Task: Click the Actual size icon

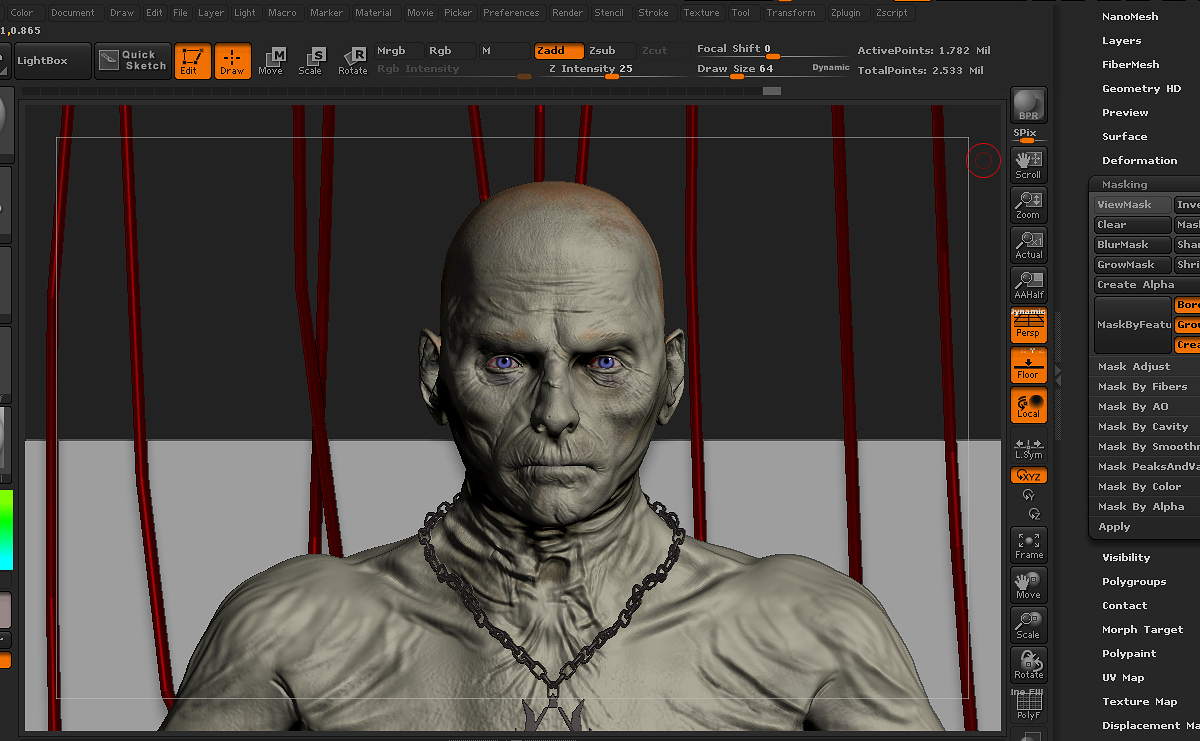Action: click(x=1028, y=245)
